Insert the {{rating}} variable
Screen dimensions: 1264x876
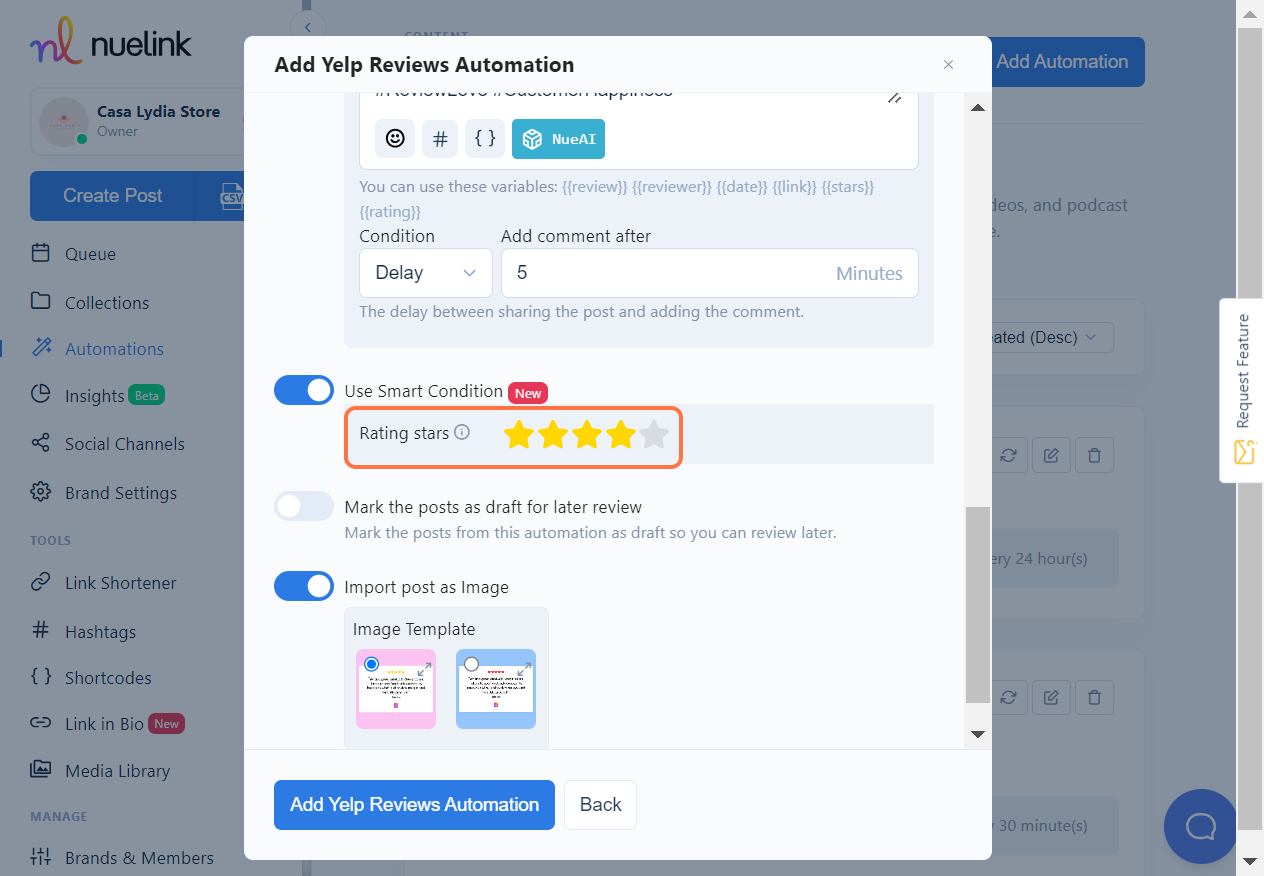[x=390, y=212]
